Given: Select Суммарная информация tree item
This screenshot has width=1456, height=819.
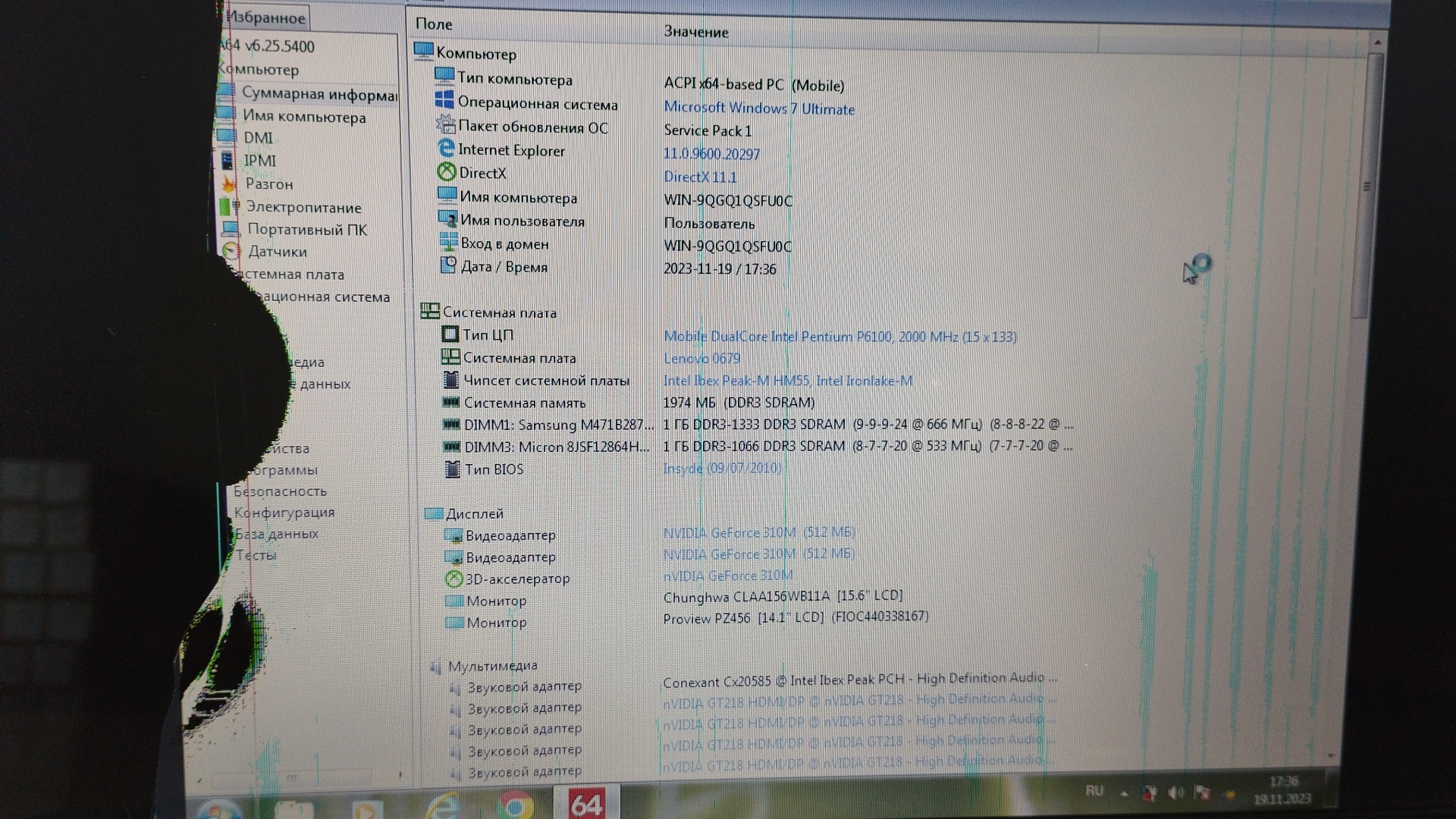Looking at the screenshot, I should 318,94.
